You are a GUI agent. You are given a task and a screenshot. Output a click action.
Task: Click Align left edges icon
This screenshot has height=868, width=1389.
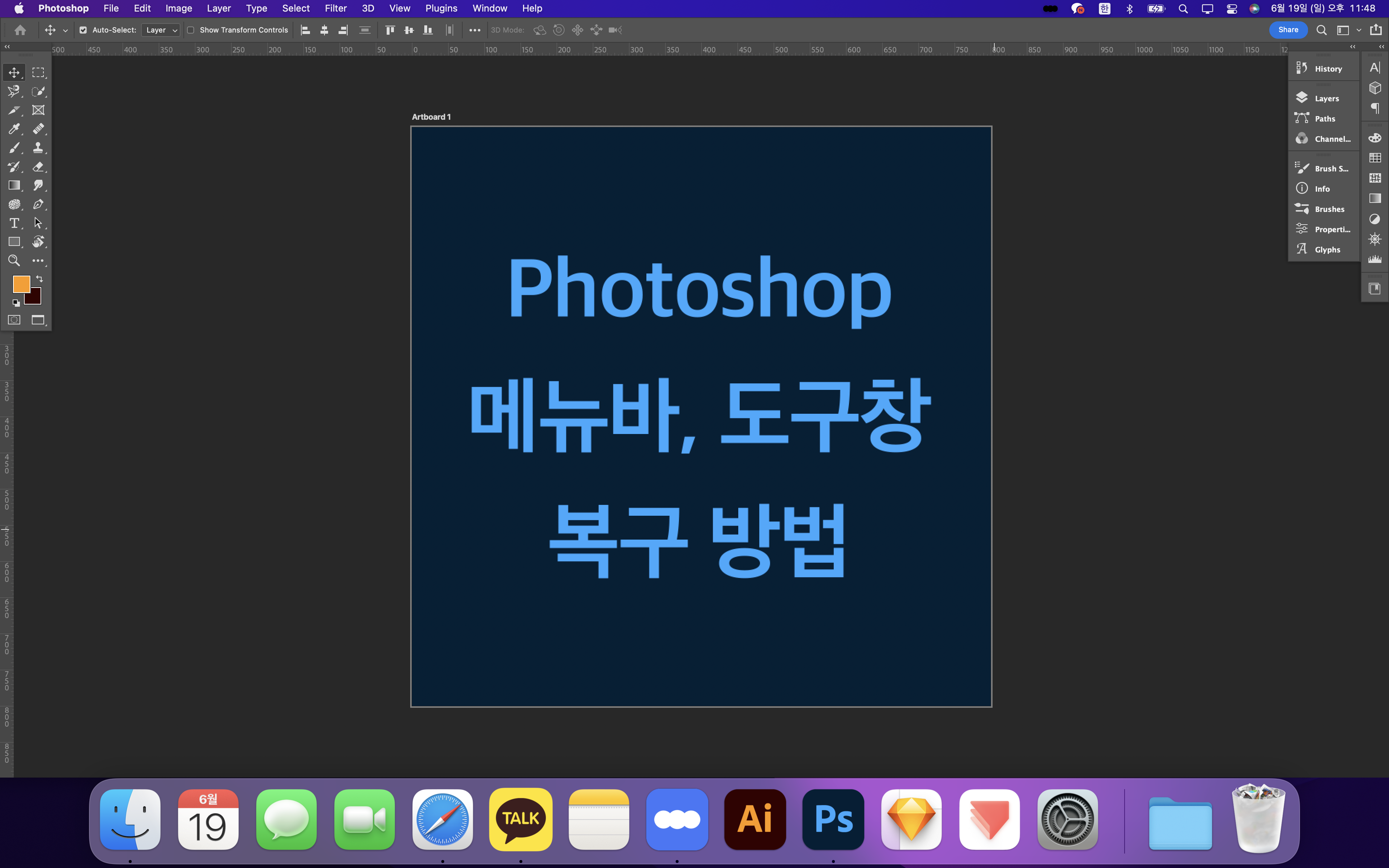pyautogui.click(x=305, y=30)
